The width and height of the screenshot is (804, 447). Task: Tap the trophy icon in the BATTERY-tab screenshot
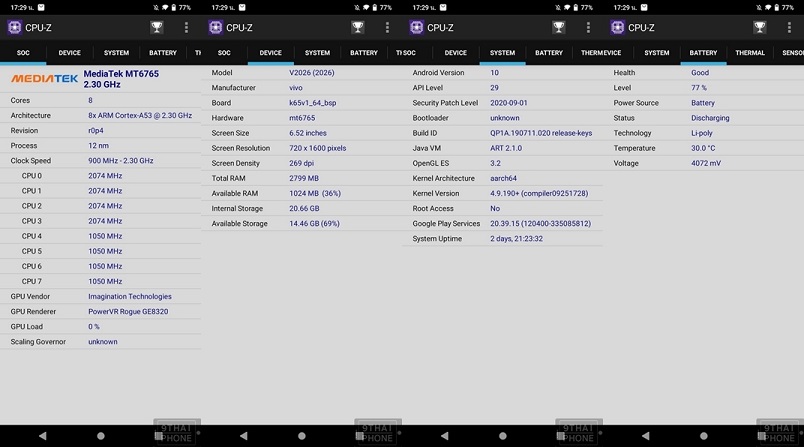point(759,27)
